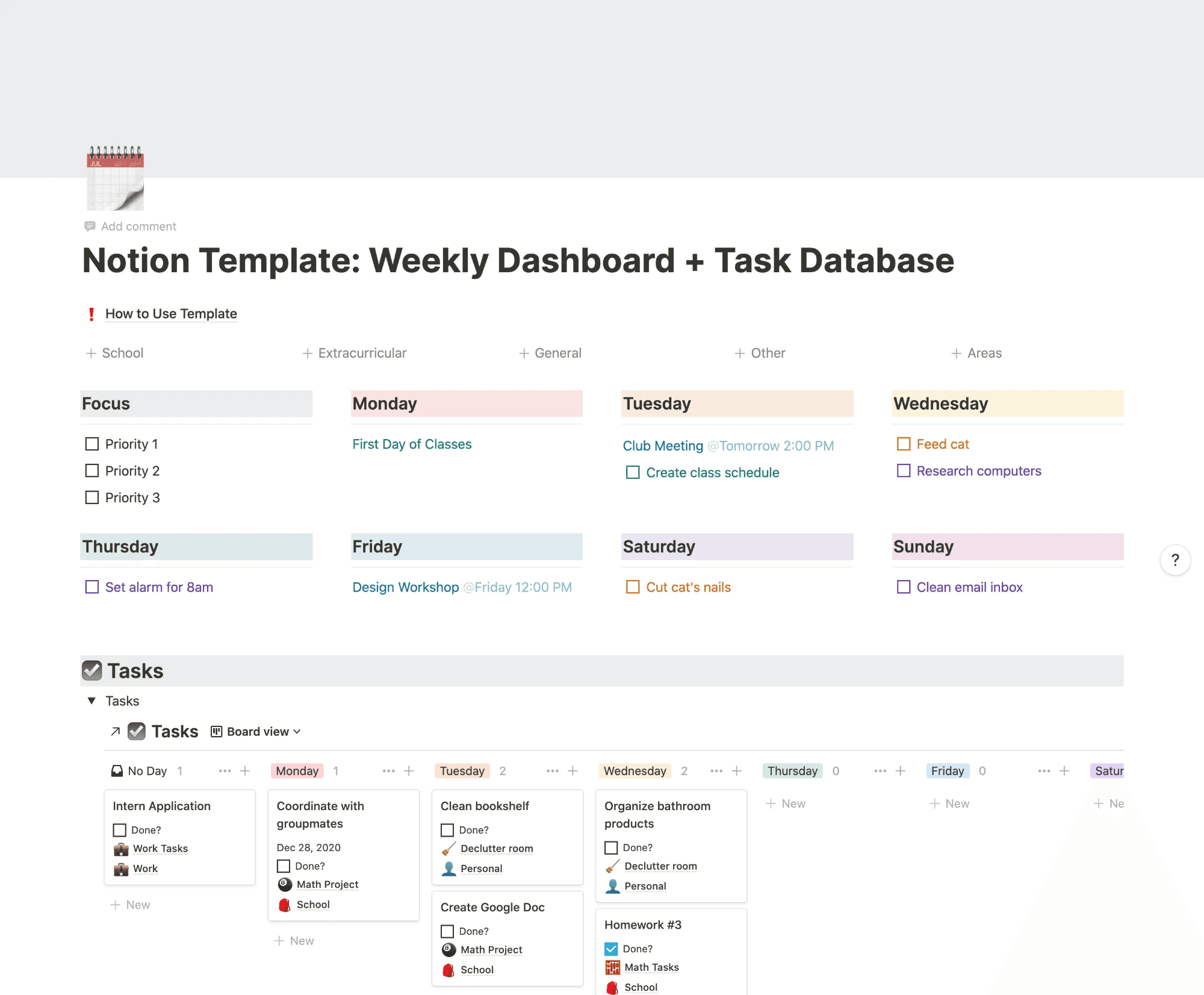Open the three-dot menu for Tuesday column
This screenshot has height=995, width=1204.
click(x=552, y=771)
